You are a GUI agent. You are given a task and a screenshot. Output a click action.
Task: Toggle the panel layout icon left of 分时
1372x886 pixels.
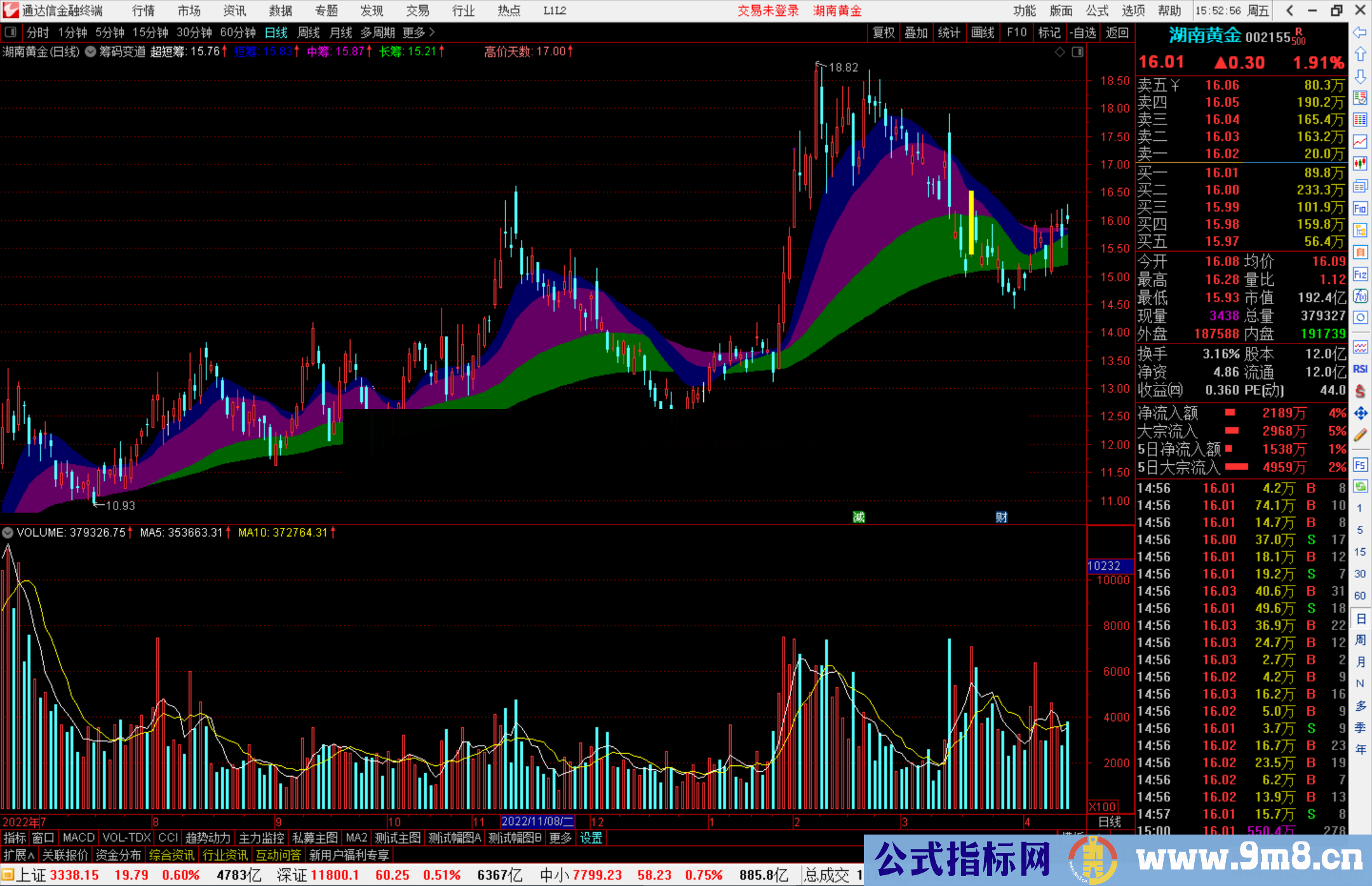(x=10, y=32)
